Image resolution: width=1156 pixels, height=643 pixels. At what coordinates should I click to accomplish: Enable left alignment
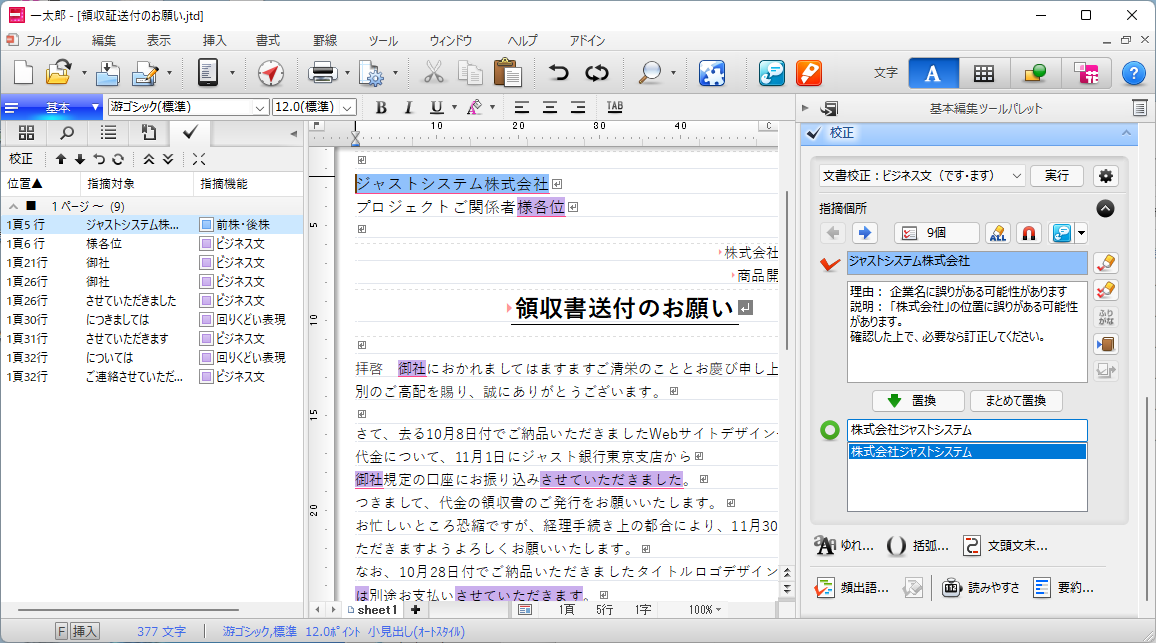[522, 108]
